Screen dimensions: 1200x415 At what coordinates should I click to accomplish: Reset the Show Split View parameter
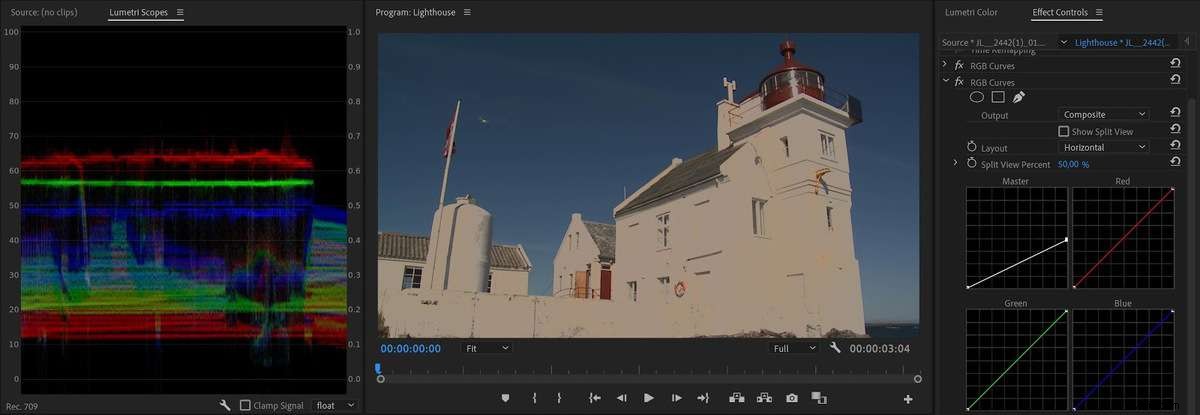tap(1176, 131)
